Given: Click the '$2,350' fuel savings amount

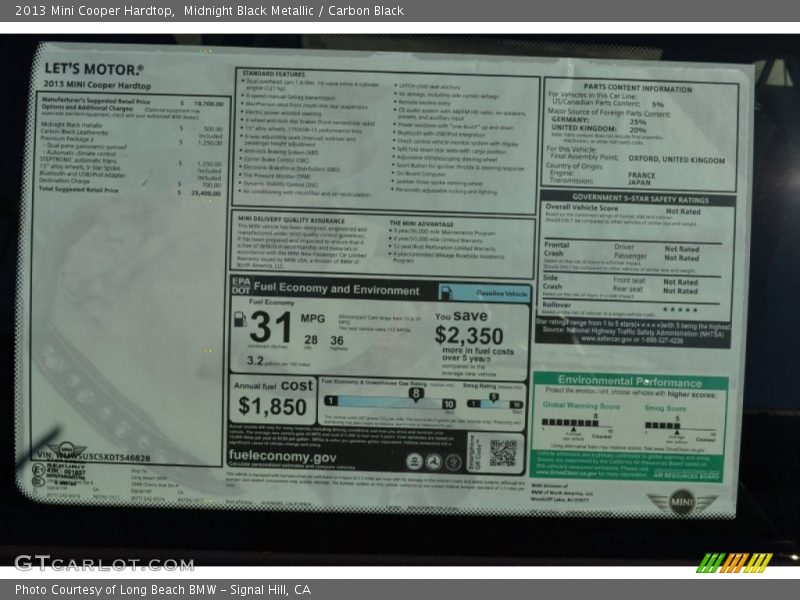Looking at the screenshot, I should click(x=469, y=336).
